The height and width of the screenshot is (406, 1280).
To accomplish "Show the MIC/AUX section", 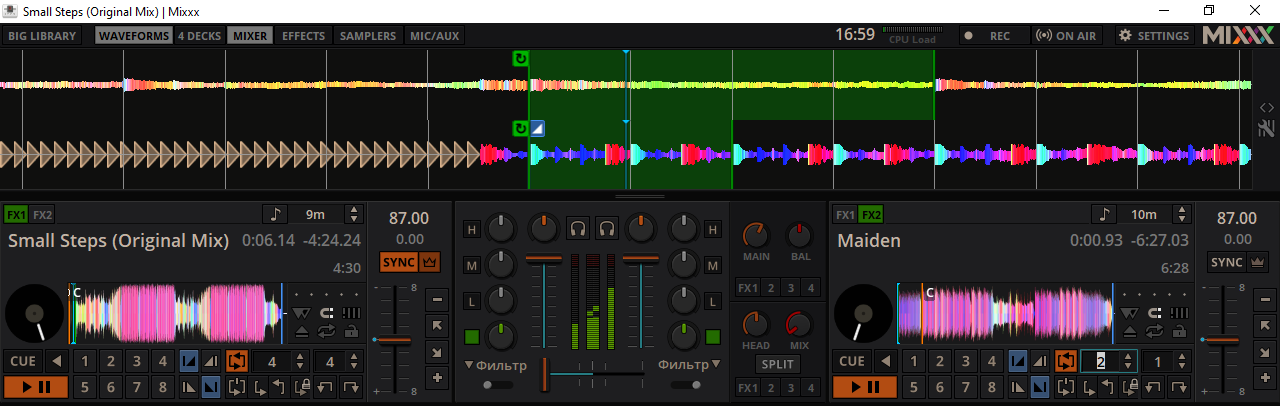I will pyautogui.click(x=435, y=36).
